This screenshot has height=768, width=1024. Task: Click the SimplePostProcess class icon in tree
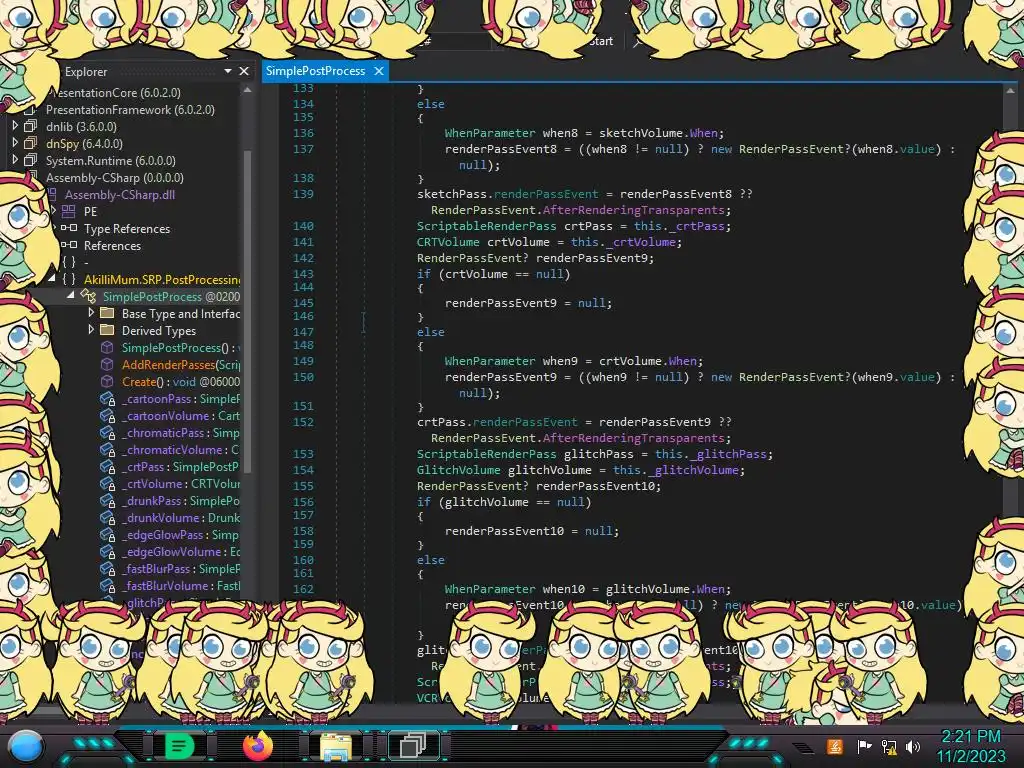click(88, 296)
